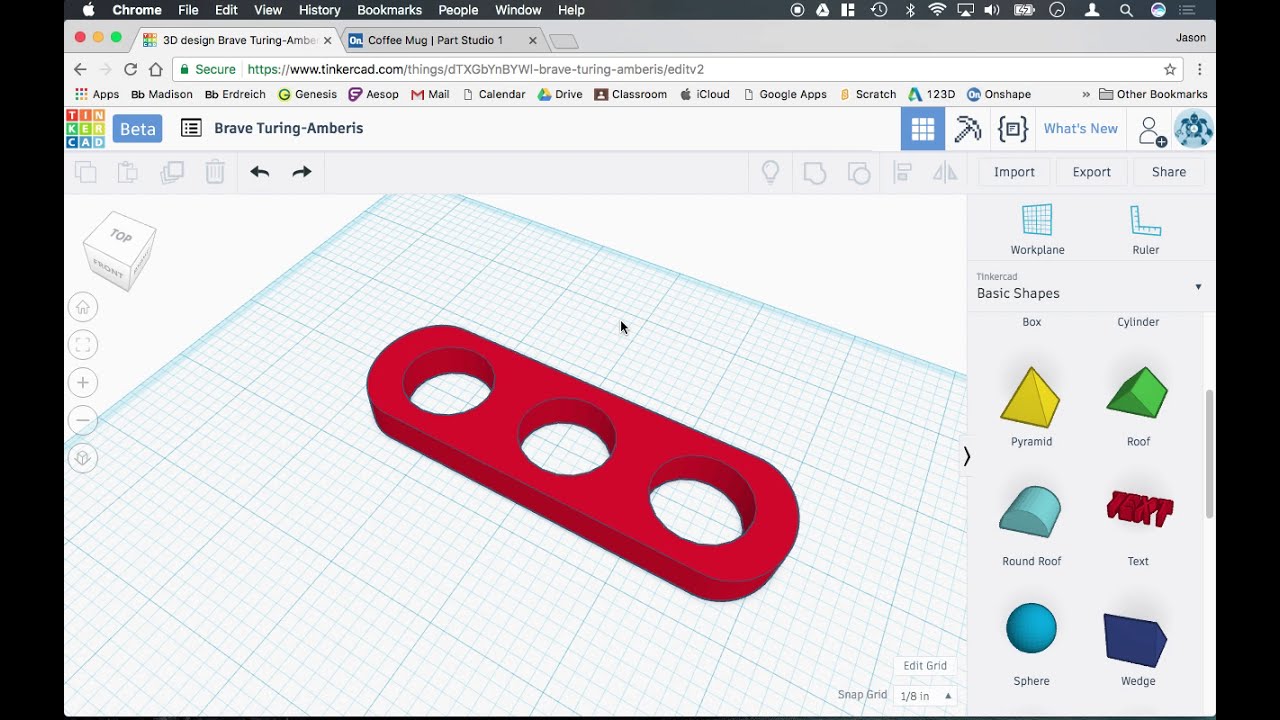Click the browser address bar

click(675, 69)
